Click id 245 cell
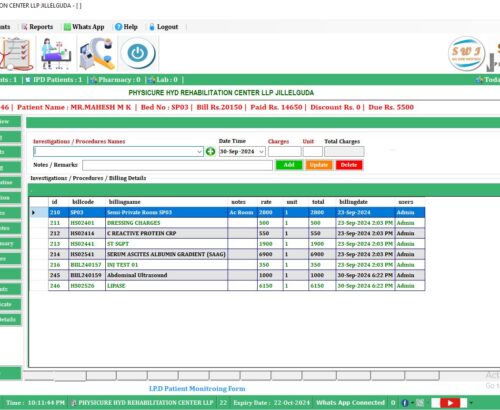This screenshot has height=410, width=500. (x=58, y=275)
